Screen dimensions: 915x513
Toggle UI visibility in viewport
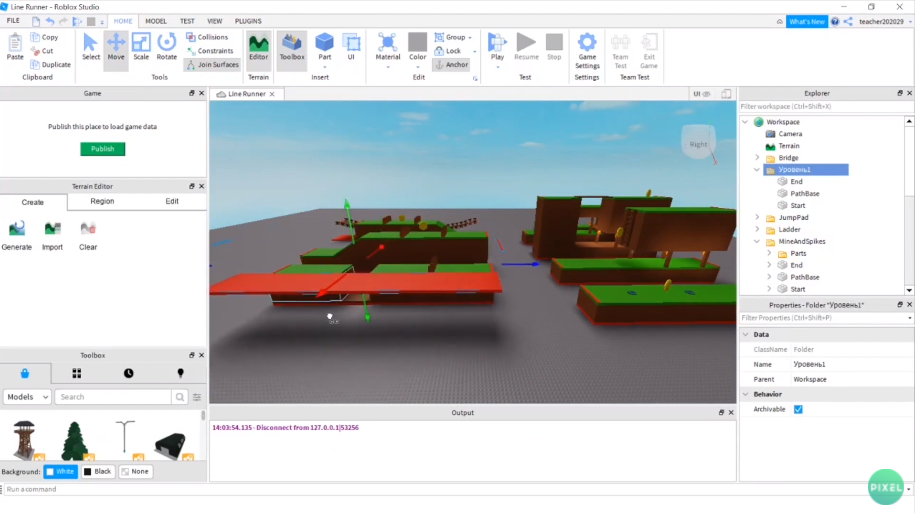pos(701,94)
